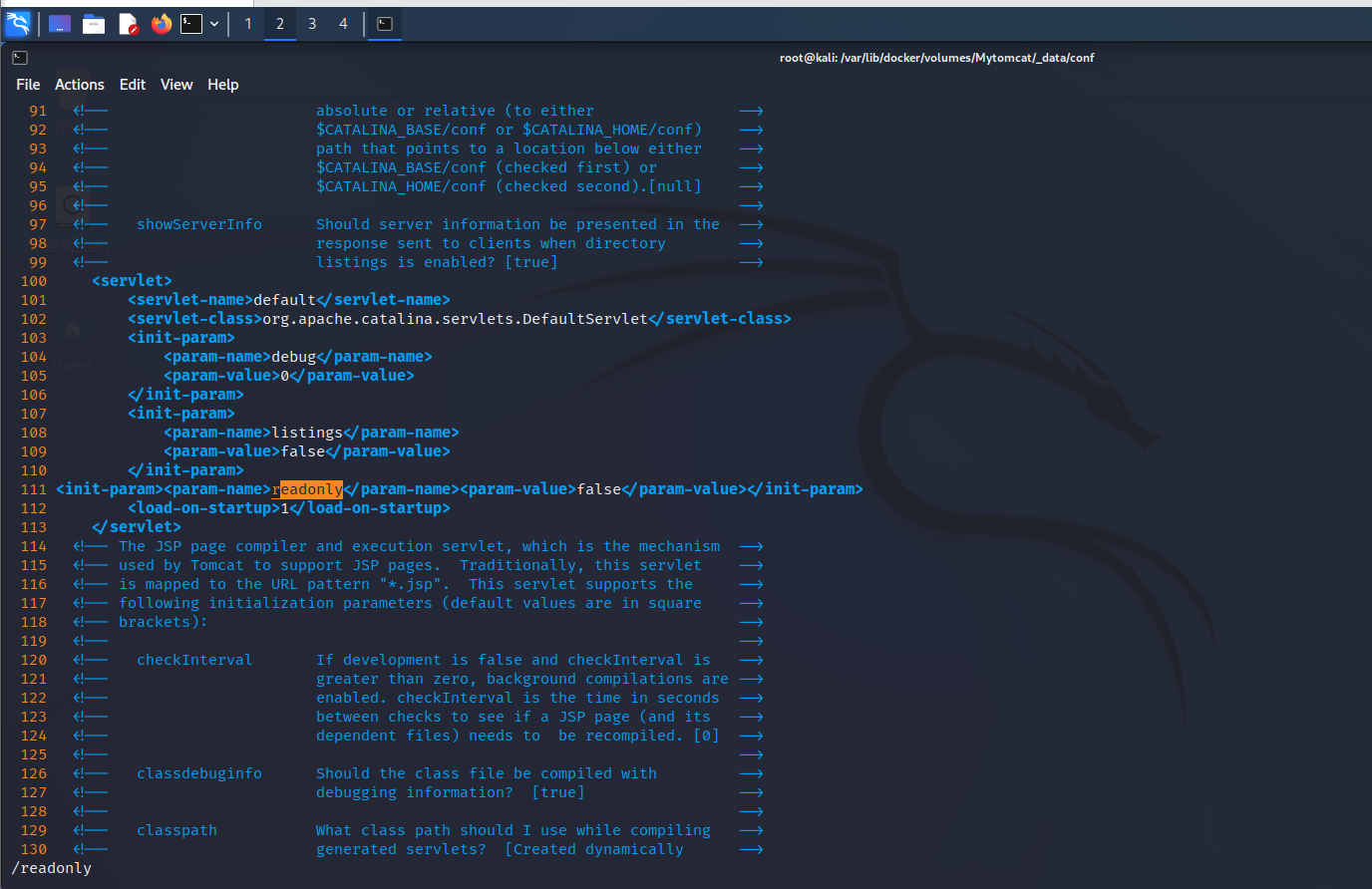Expand terminal launcher dropdown arrow
This screenshot has width=1372, height=889.
214,24
